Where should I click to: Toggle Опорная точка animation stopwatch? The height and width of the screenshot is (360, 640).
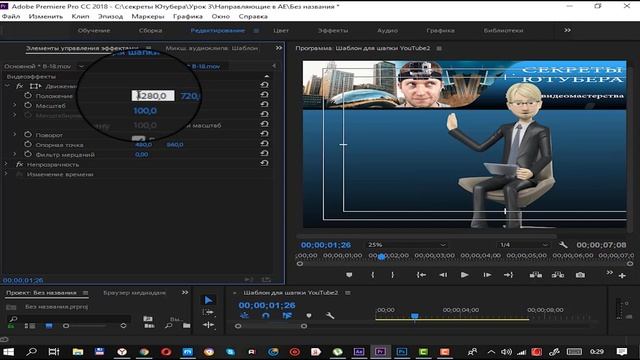coord(28,144)
